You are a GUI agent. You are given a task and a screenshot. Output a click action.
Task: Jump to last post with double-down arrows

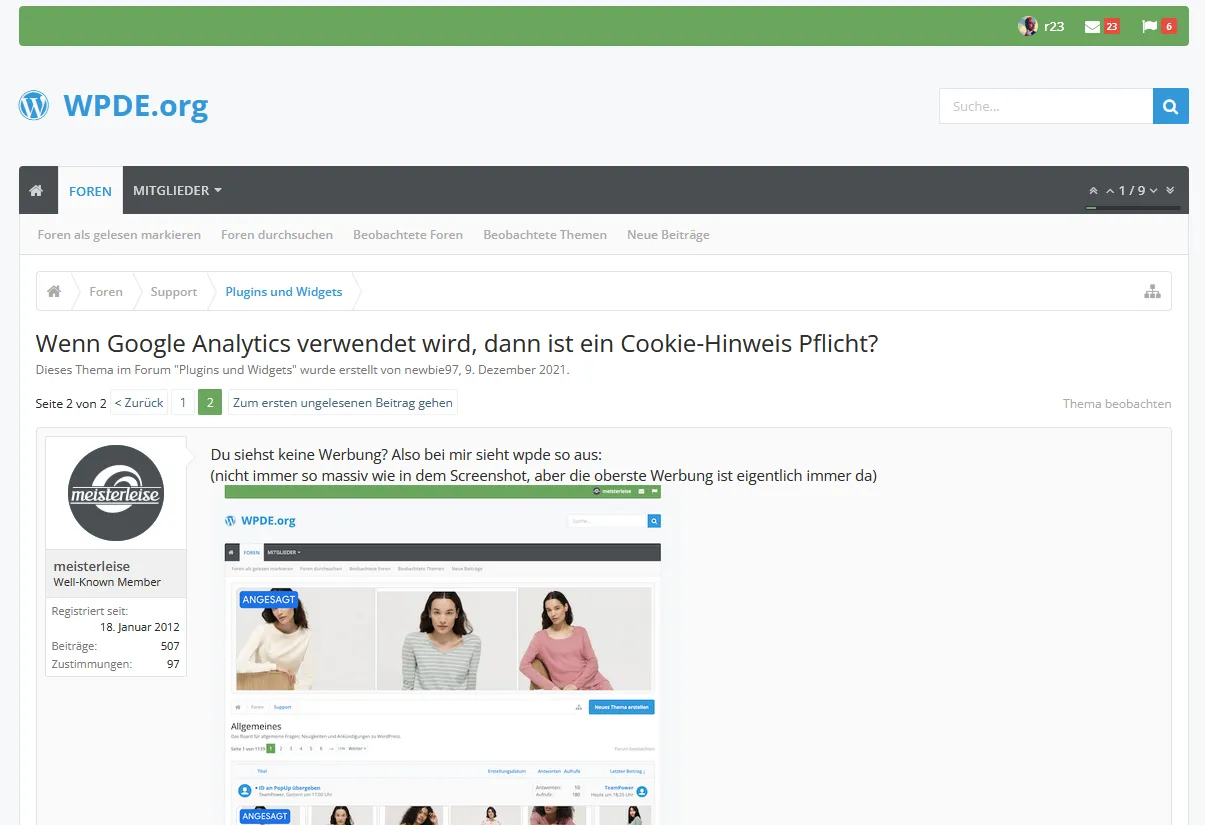tap(1170, 190)
